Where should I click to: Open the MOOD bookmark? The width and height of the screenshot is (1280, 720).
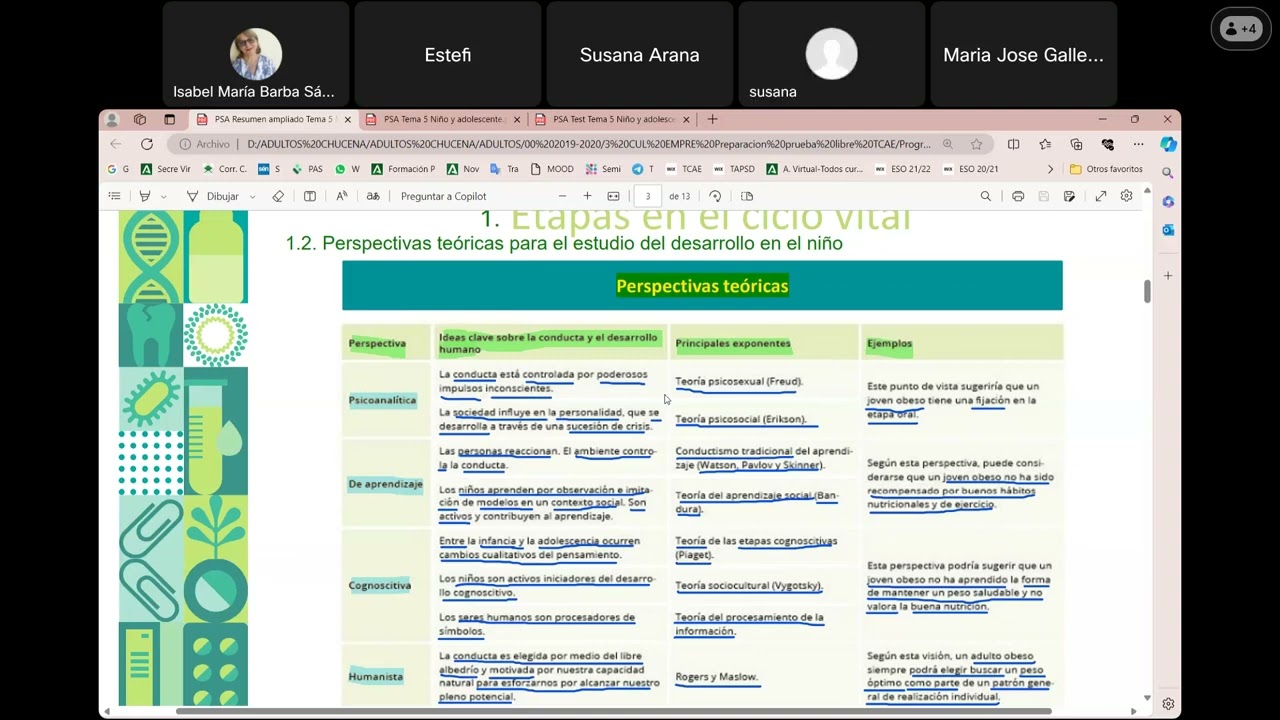(x=552, y=169)
